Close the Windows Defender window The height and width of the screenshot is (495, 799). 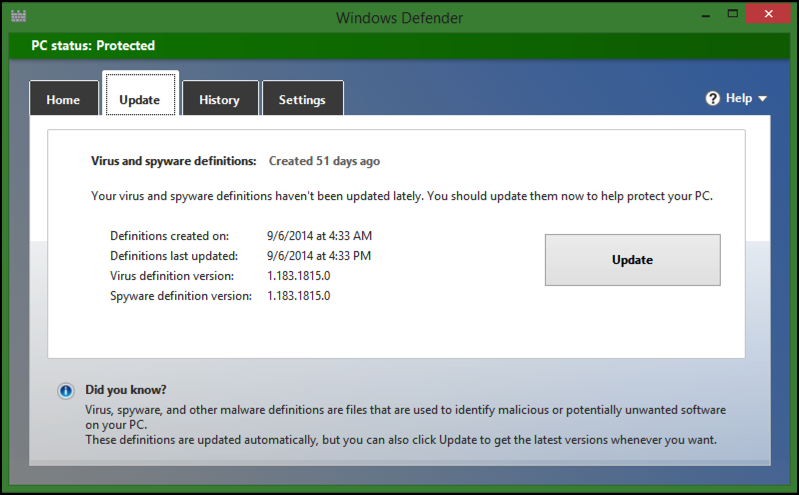[x=768, y=14]
